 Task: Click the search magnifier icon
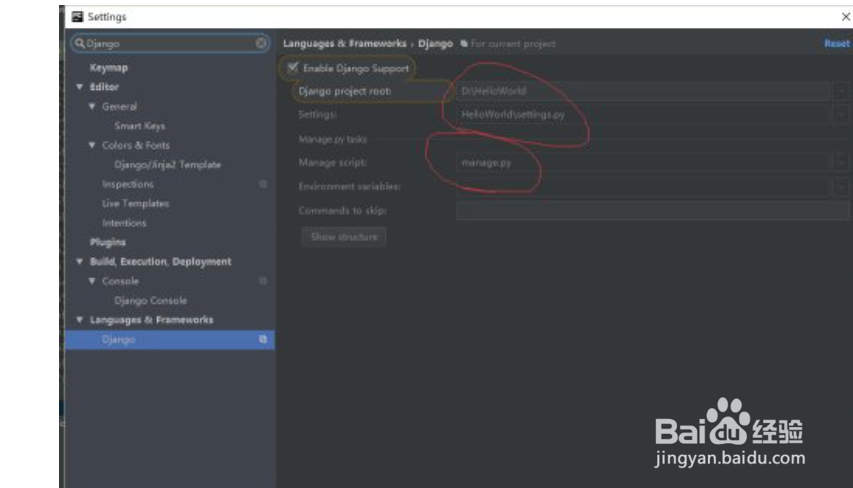80,43
